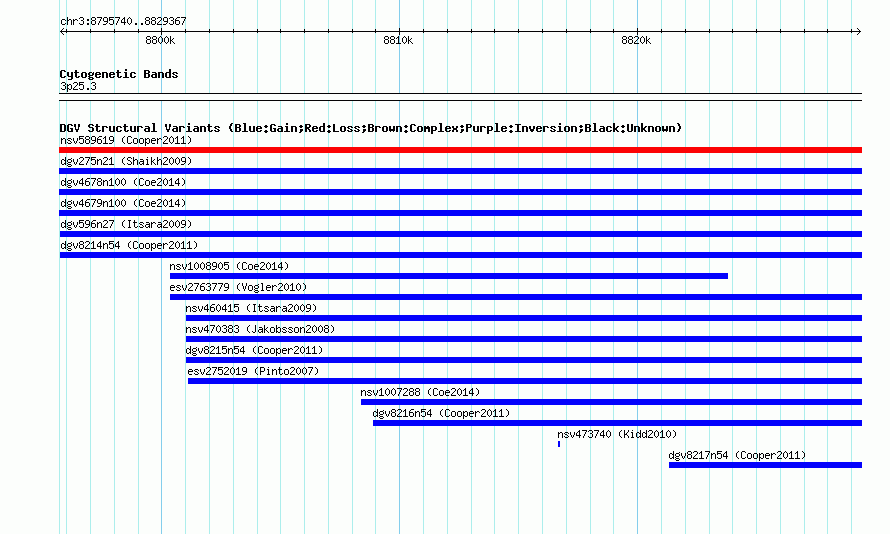Open the dgv275n21 (Shaikh2009) variant label
The width and height of the screenshot is (890, 534).
(126, 161)
